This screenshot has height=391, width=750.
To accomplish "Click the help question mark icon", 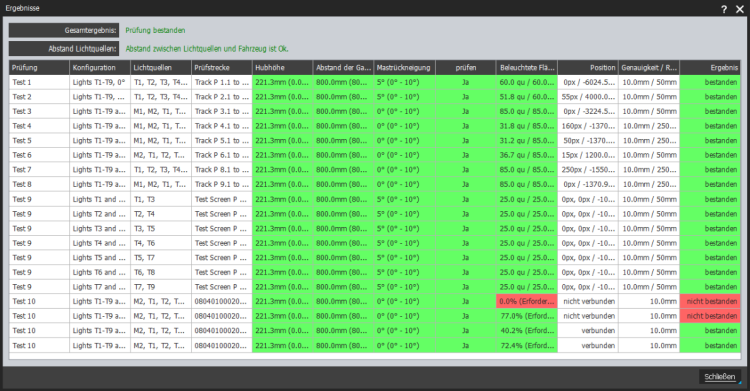I will (x=724, y=9).
